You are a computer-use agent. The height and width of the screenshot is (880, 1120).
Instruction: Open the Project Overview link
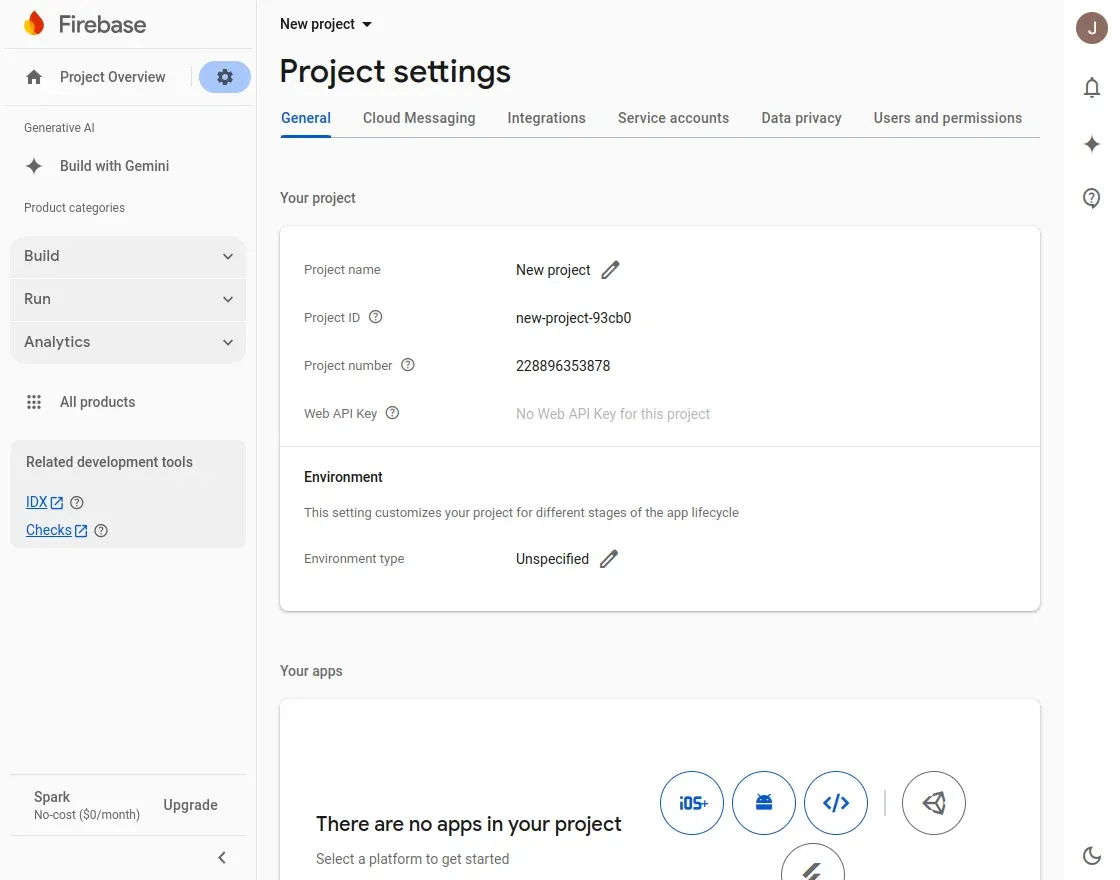[113, 77]
